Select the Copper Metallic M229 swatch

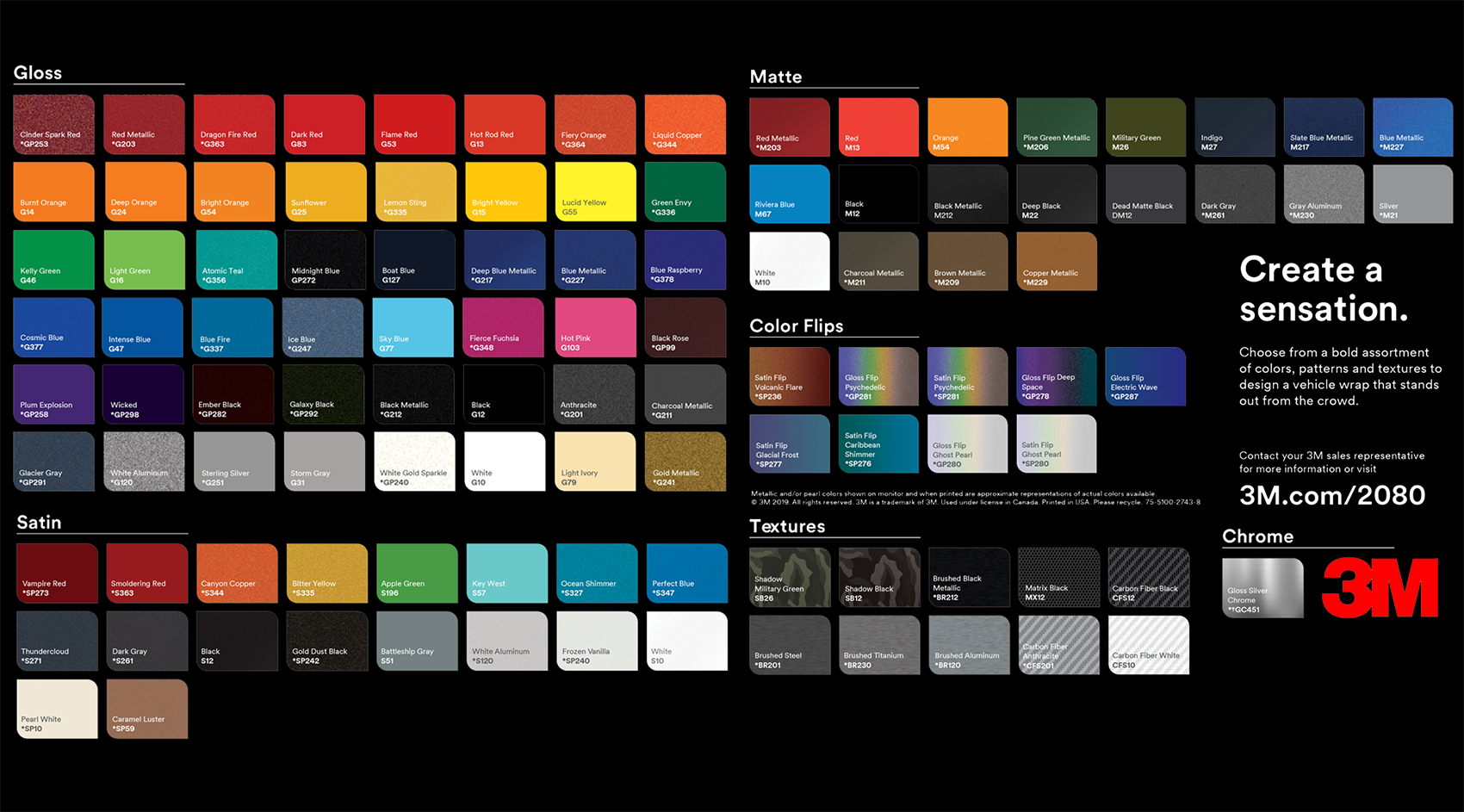coord(1057,261)
